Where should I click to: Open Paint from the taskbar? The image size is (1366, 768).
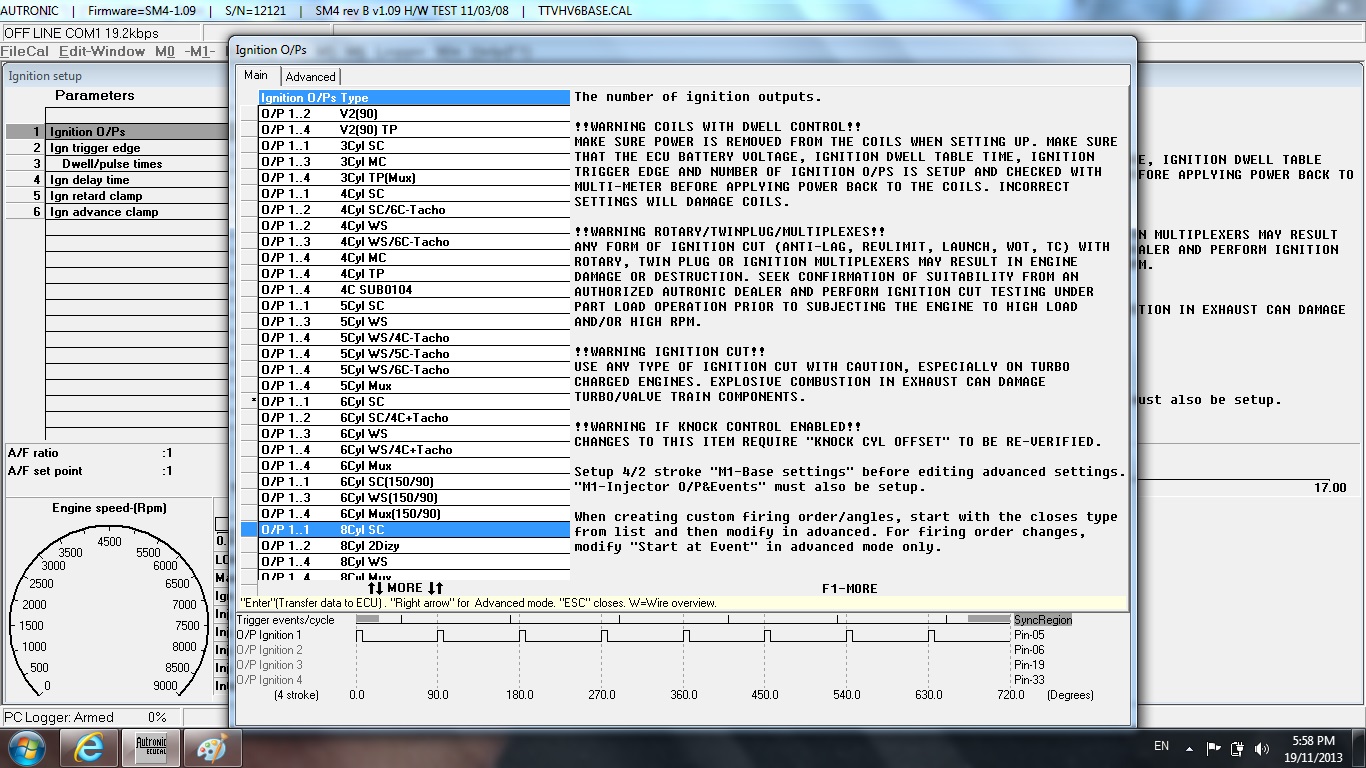(x=212, y=748)
